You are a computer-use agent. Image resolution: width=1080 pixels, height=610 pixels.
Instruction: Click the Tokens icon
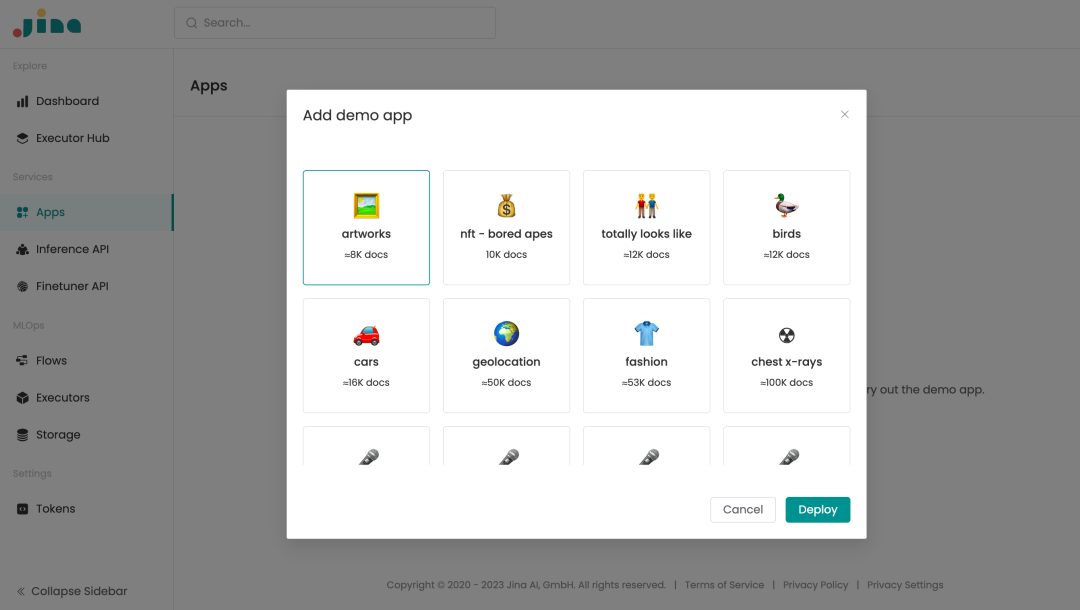tap(23, 509)
